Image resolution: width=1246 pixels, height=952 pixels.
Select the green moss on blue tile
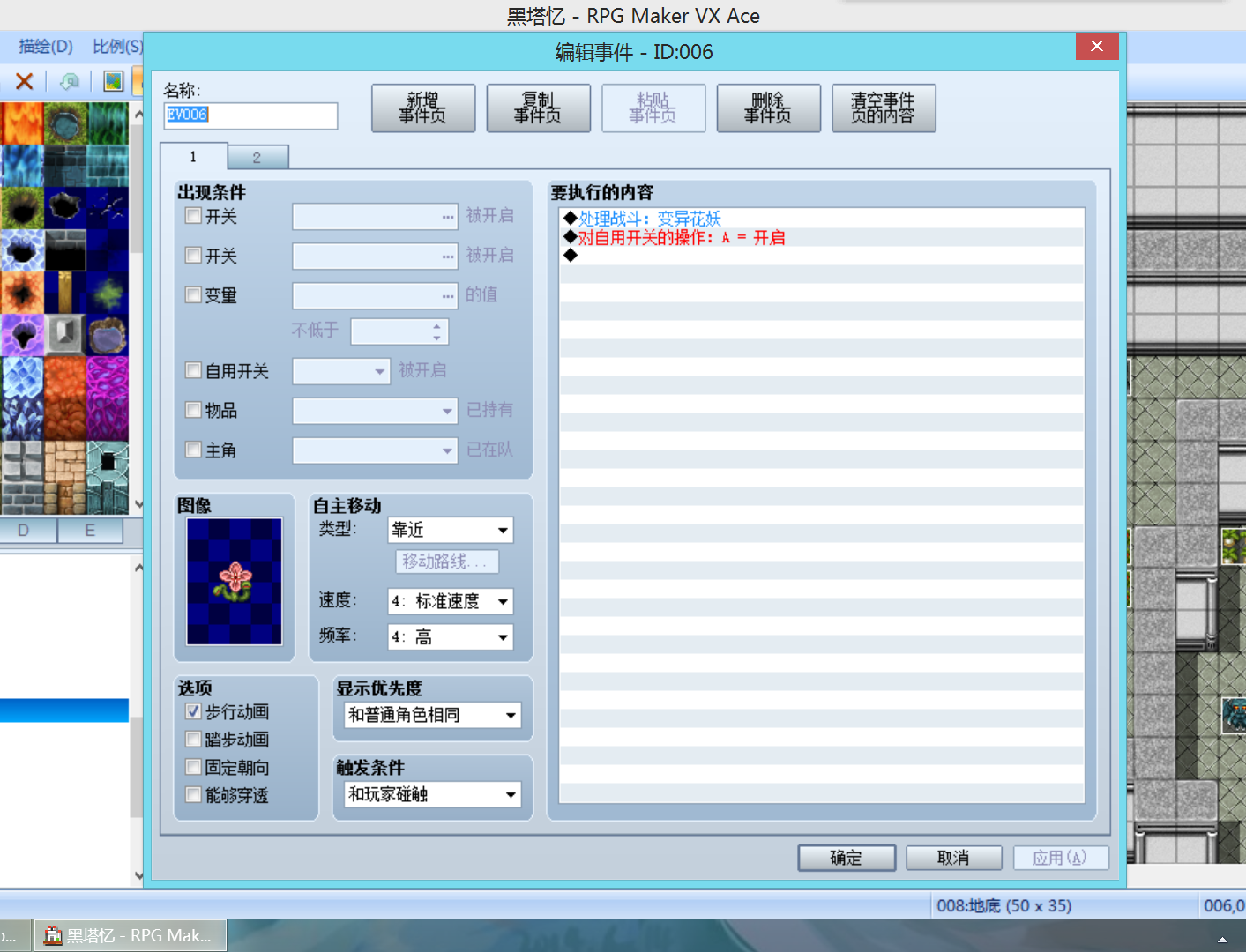108,293
